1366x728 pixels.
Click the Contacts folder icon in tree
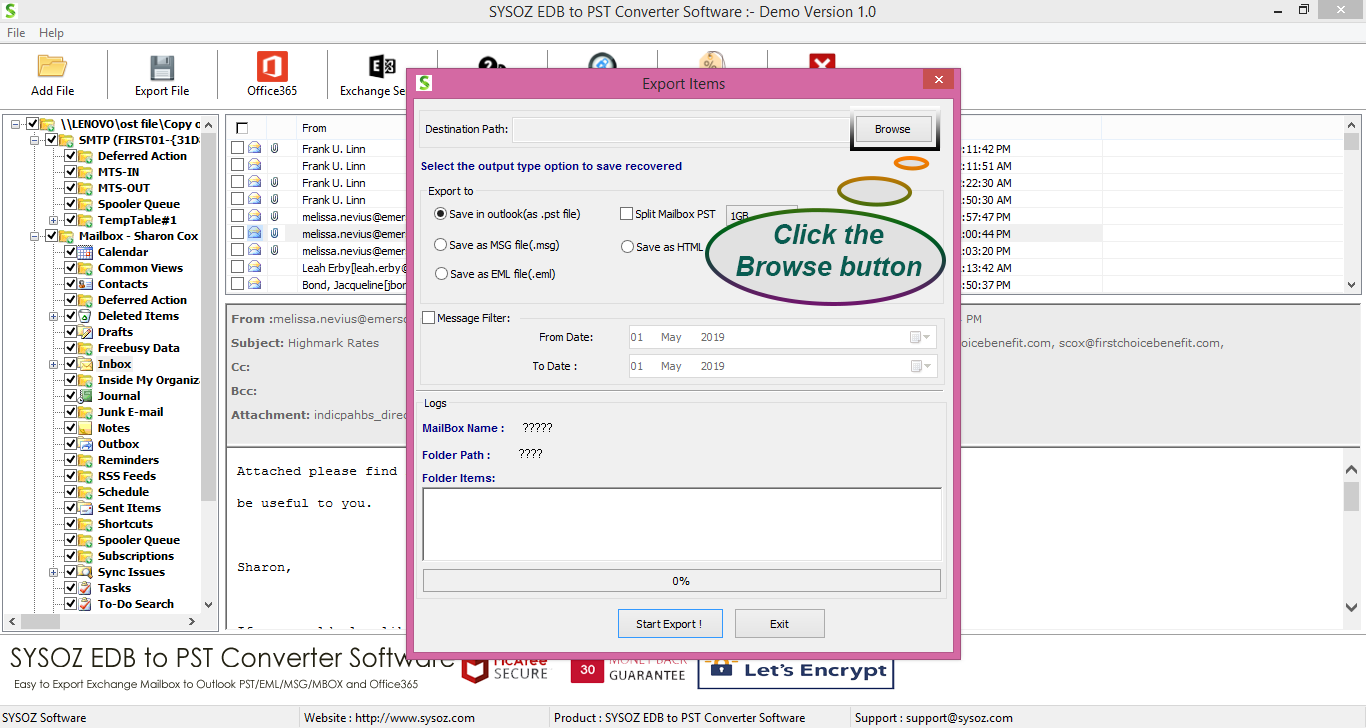coord(86,284)
